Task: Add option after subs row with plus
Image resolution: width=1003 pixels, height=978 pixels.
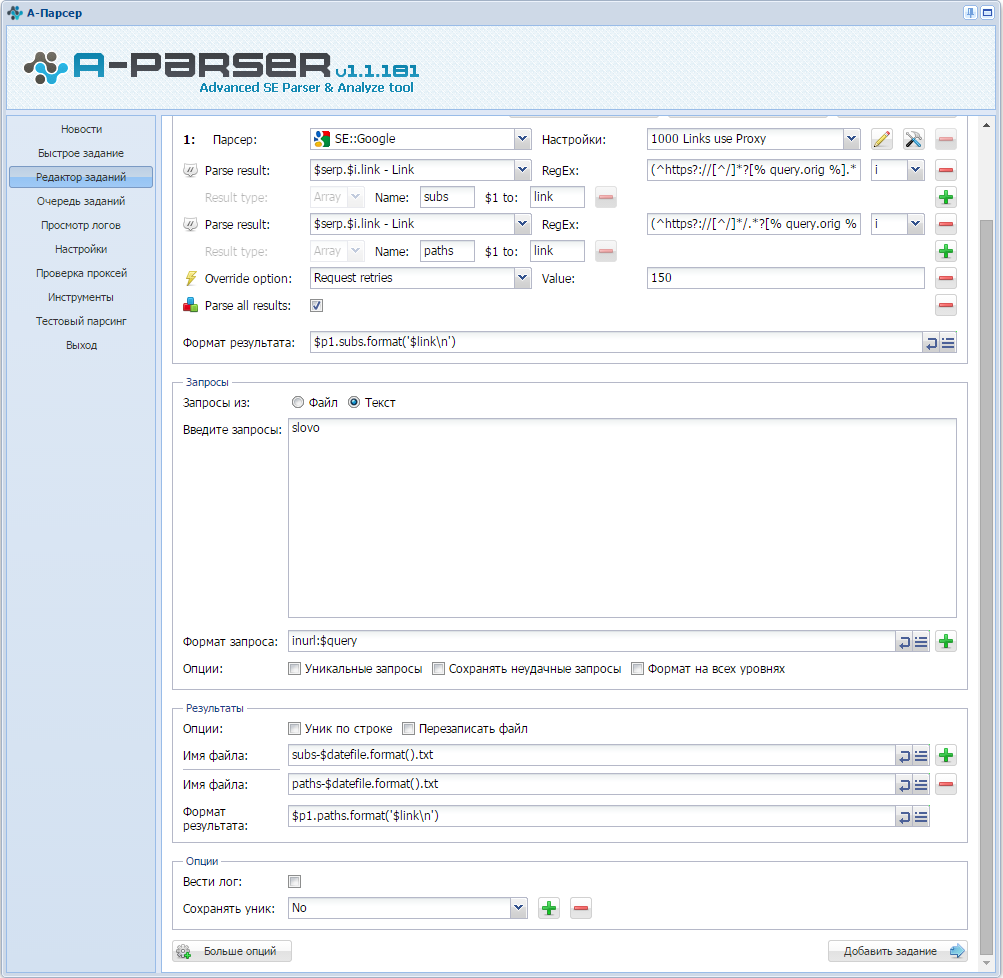Action: [945, 198]
